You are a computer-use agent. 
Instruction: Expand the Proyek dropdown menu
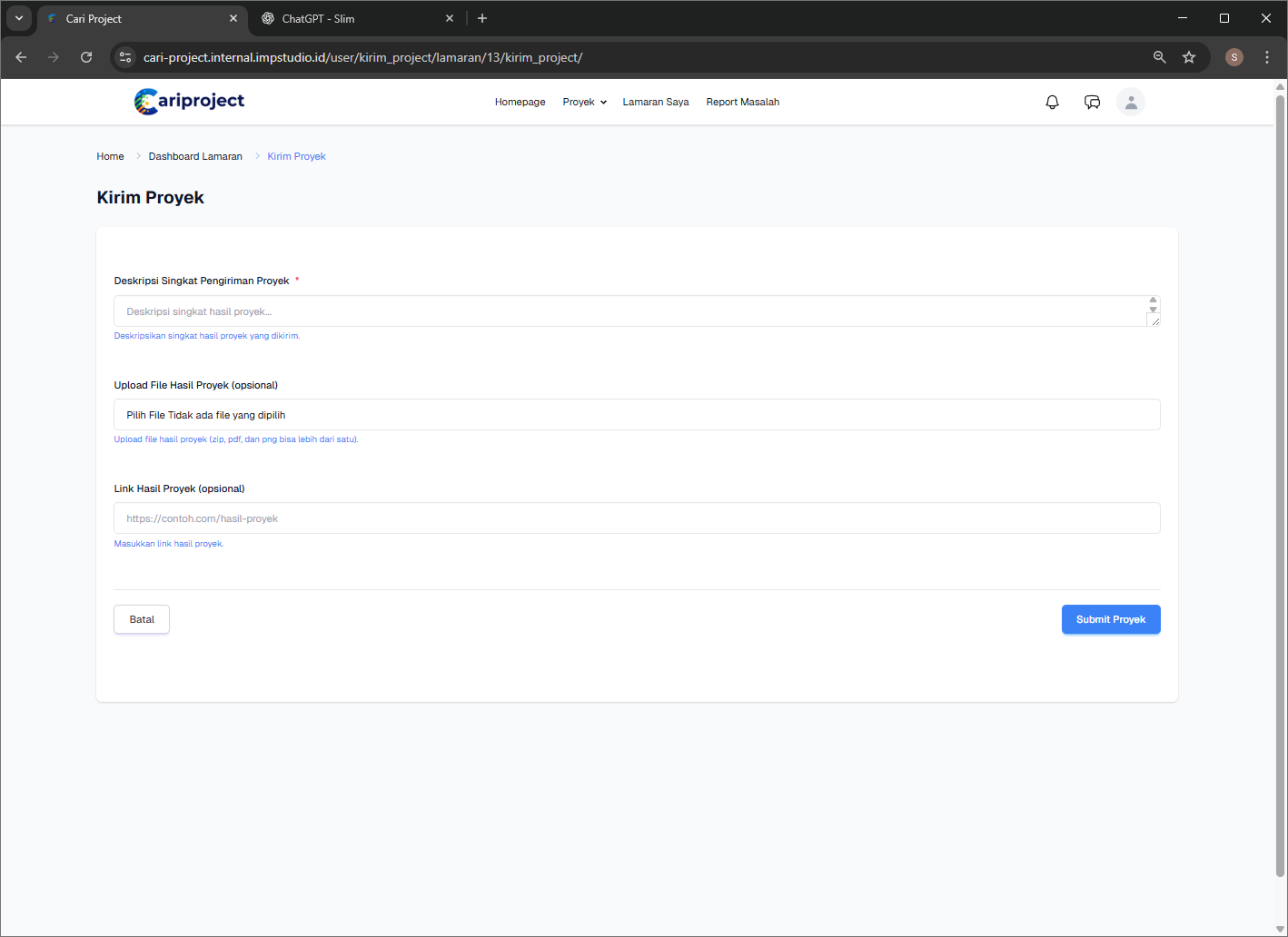[584, 103]
